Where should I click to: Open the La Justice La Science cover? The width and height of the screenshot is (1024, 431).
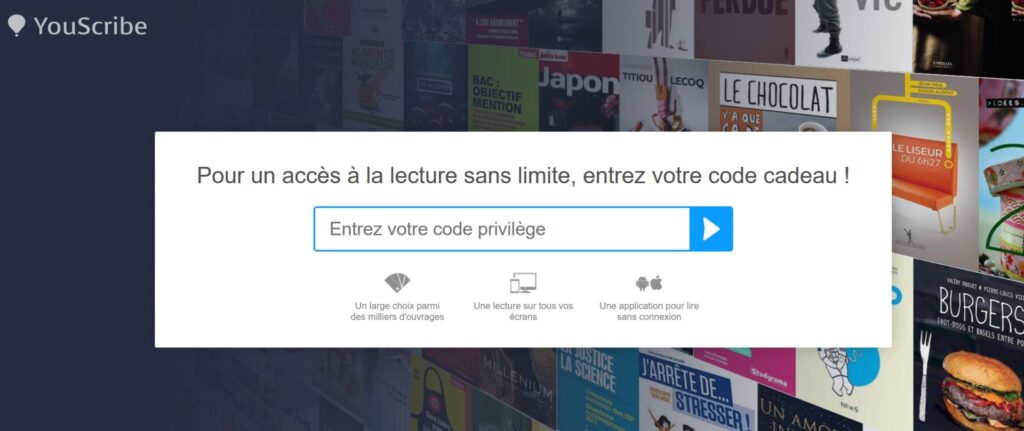pyautogui.click(x=597, y=388)
